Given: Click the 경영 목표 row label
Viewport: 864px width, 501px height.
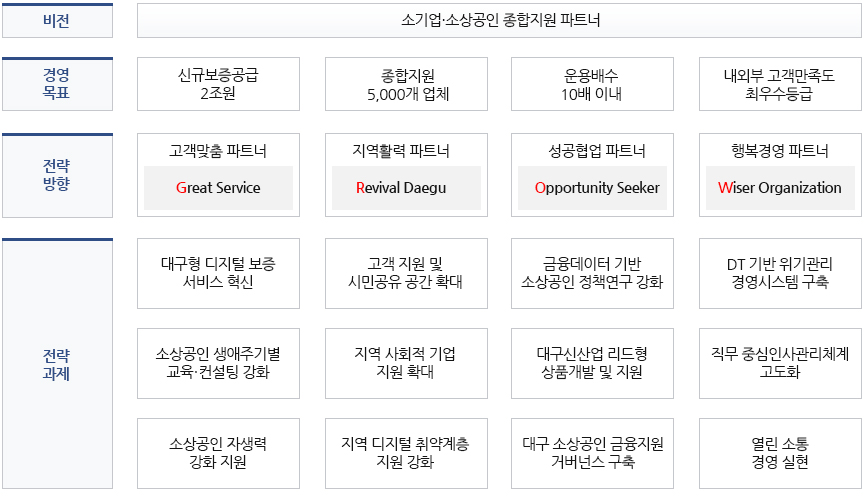Looking at the screenshot, I should click(x=57, y=84).
